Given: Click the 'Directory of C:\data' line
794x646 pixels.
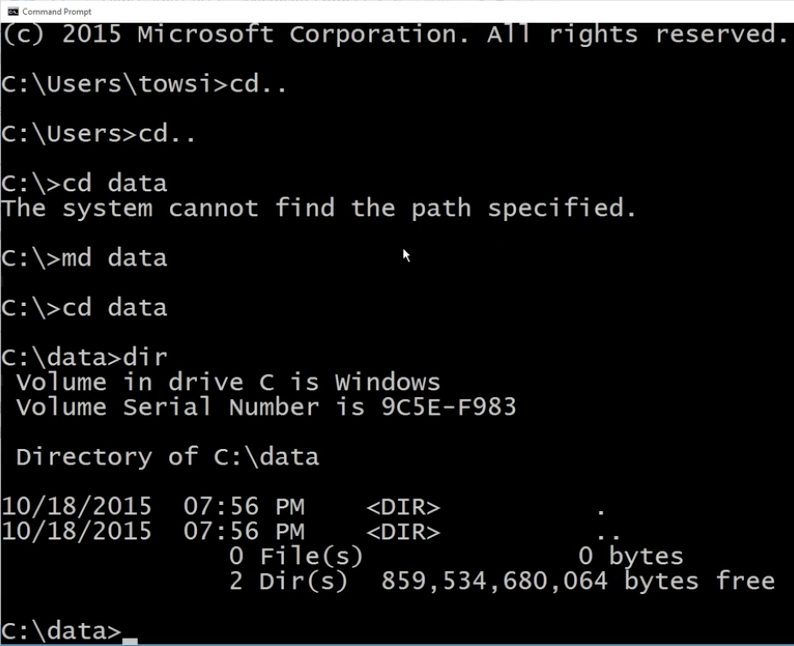Looking at the screenshot, I should pyautogui.click(x=168, y=457).
